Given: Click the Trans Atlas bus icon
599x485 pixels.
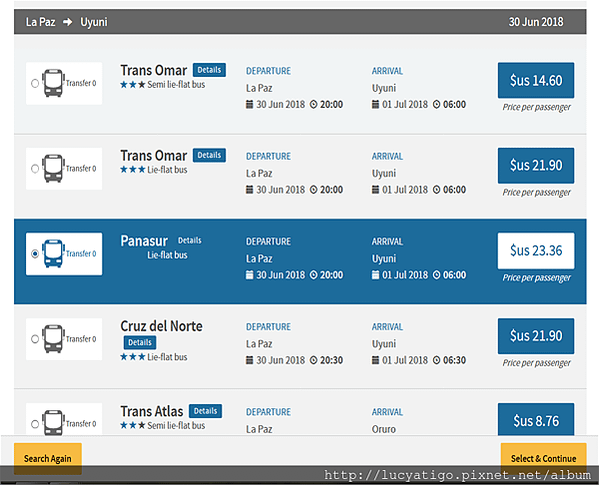Looking at the screenshot, I should click(53, 422).
